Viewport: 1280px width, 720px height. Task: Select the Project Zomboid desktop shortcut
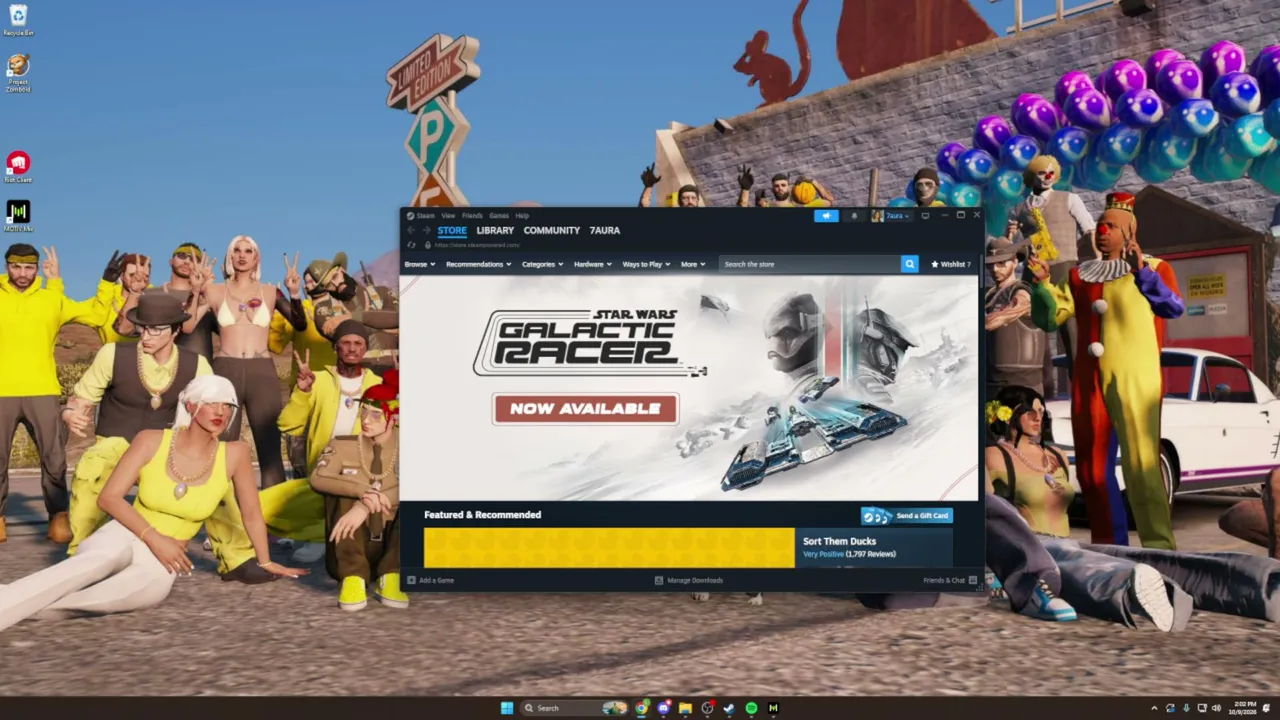pyautogui.click(x=18, y=73)
